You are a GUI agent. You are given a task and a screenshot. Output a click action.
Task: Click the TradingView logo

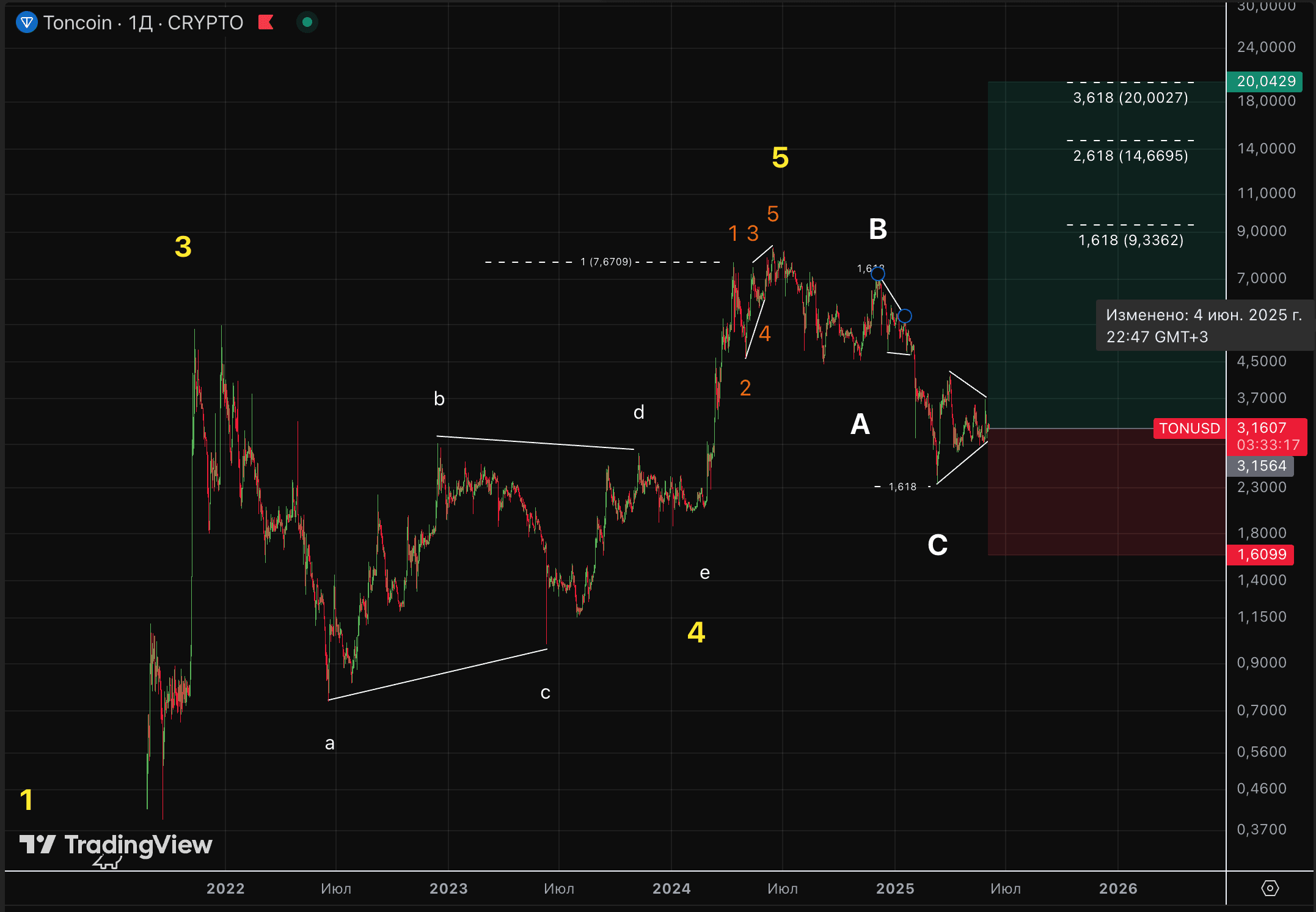116,845
